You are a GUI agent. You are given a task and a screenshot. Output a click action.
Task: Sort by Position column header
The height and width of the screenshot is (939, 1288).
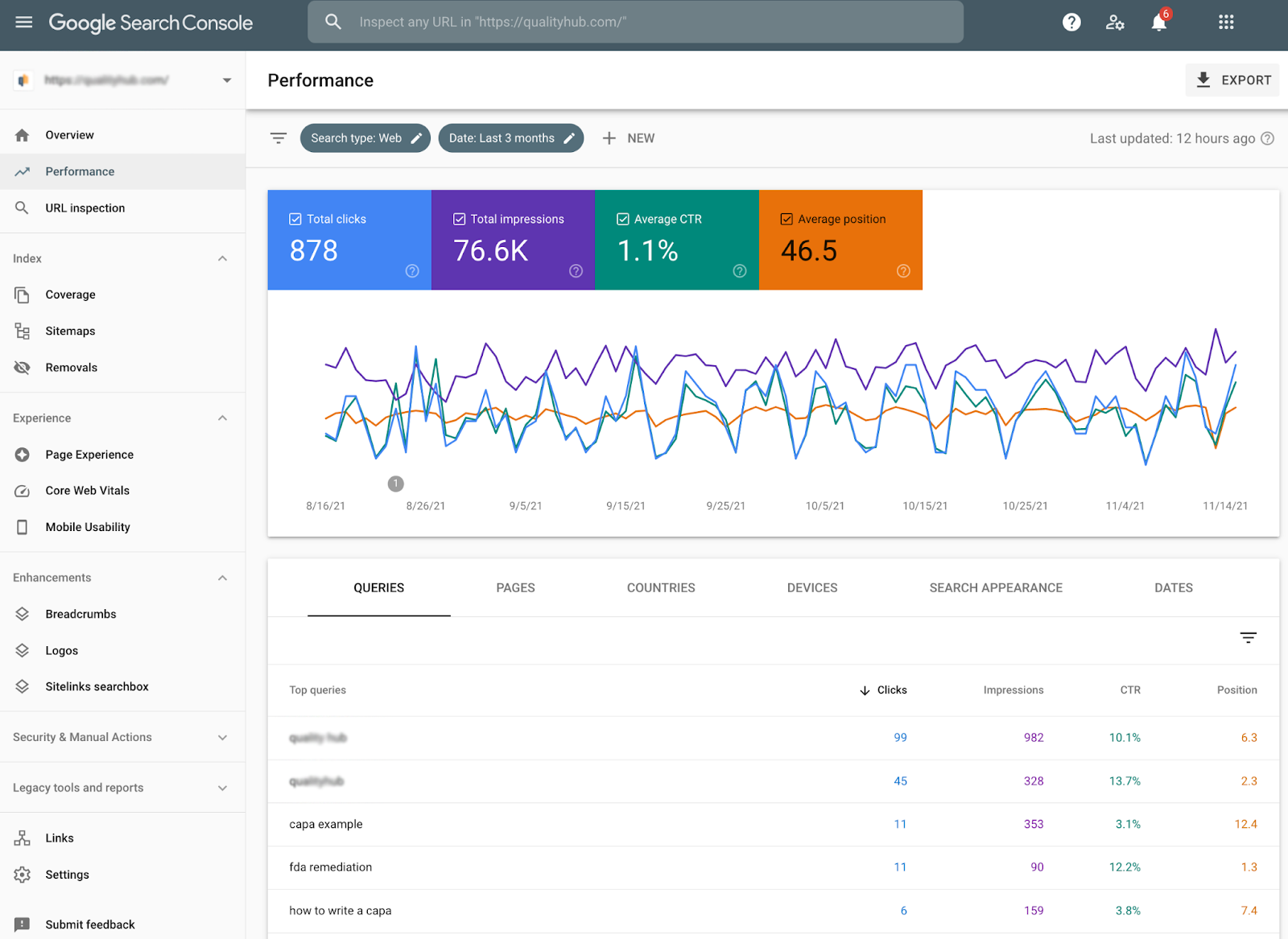point(1236,690)
